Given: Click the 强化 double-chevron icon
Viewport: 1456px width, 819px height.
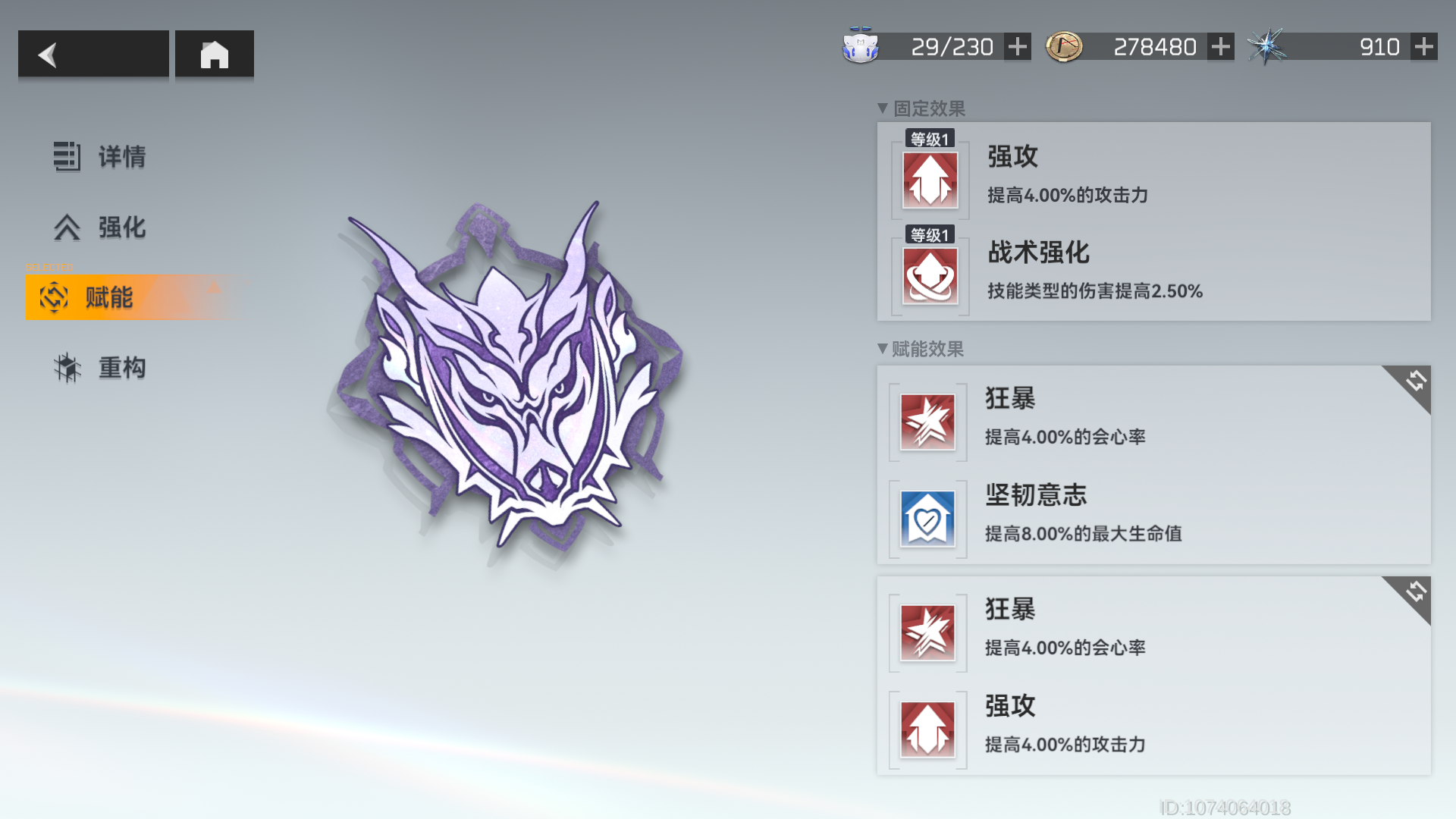Looking at the screenshot, I should (67, 227).
